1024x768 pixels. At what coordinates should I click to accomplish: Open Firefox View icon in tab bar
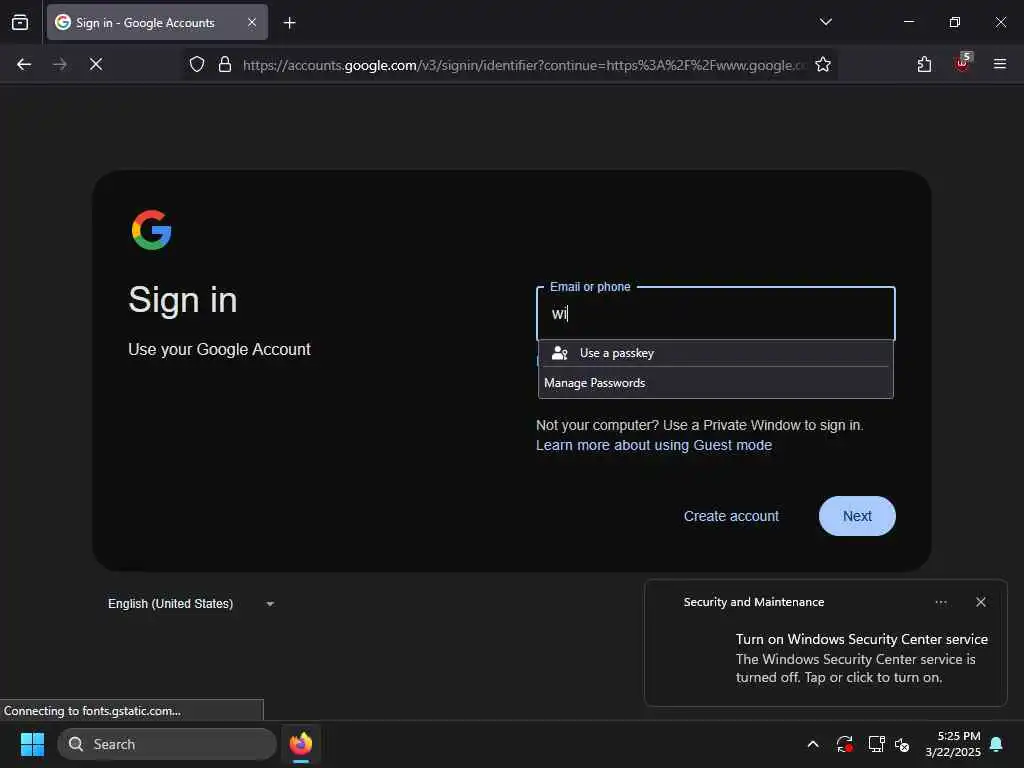tap(20, 22)
